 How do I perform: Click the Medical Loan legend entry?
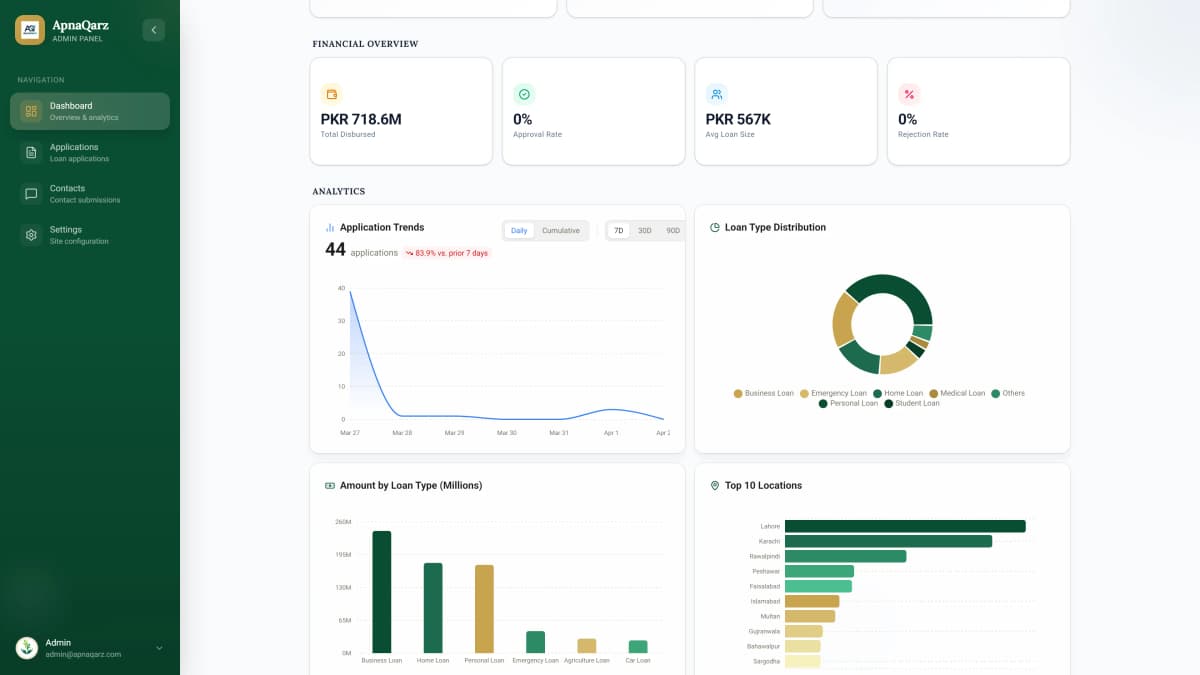click(x=957, y=393)
